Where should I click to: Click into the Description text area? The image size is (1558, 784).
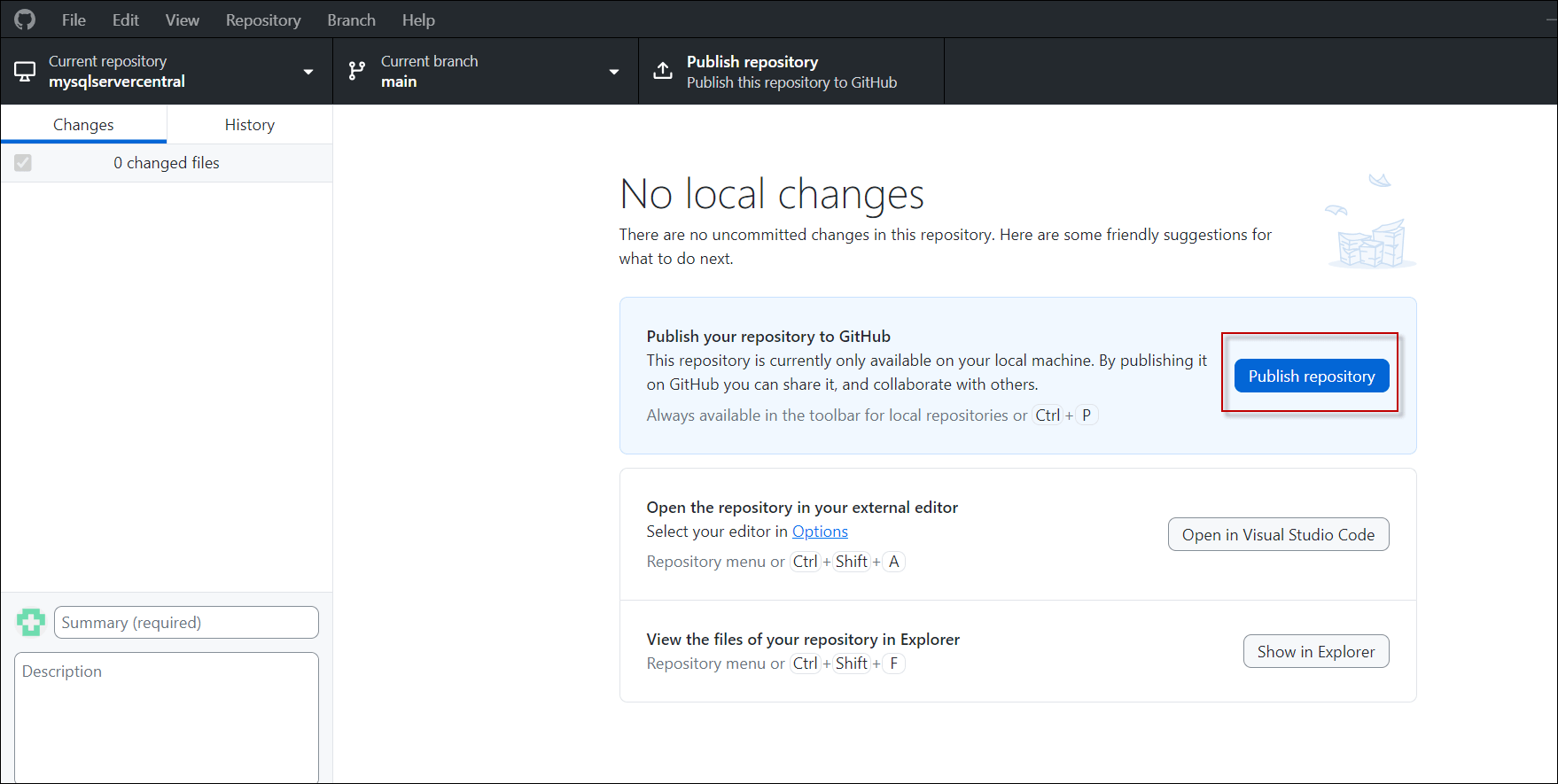(x=167, y=718)
